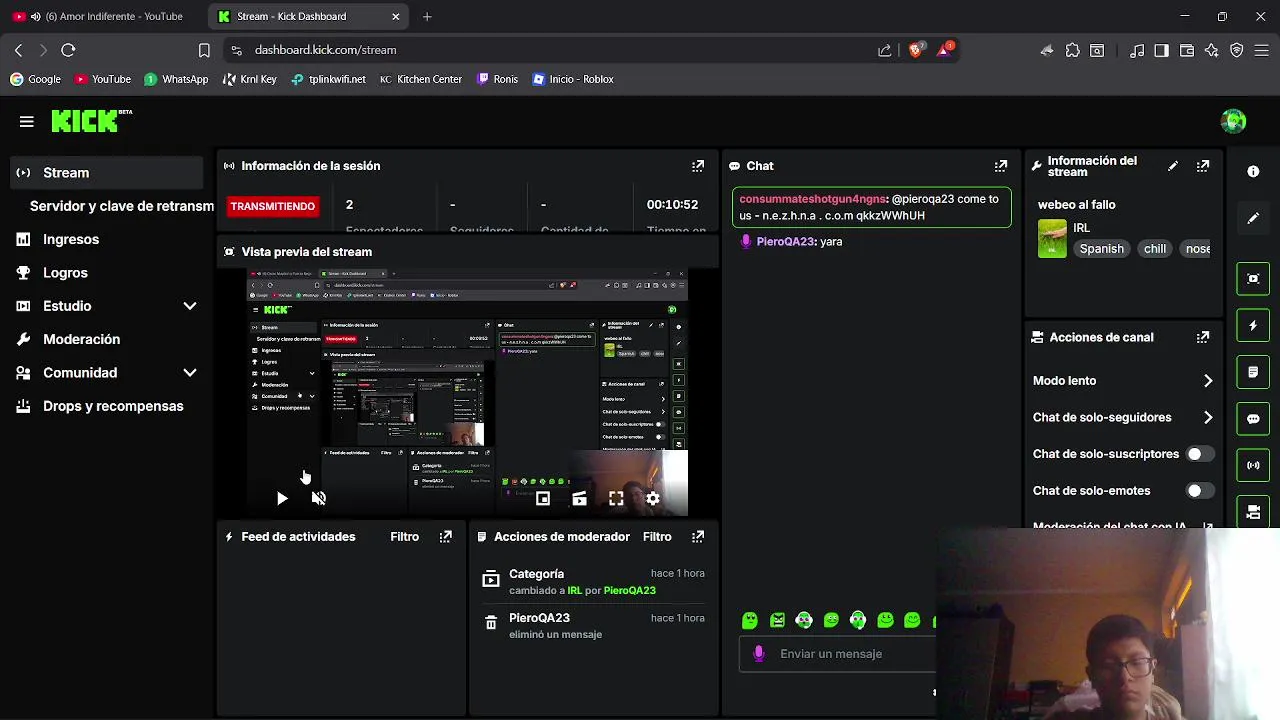1280x720 pixels.
Task: Click the Spanish tag chip
Action: point(1101,249)
